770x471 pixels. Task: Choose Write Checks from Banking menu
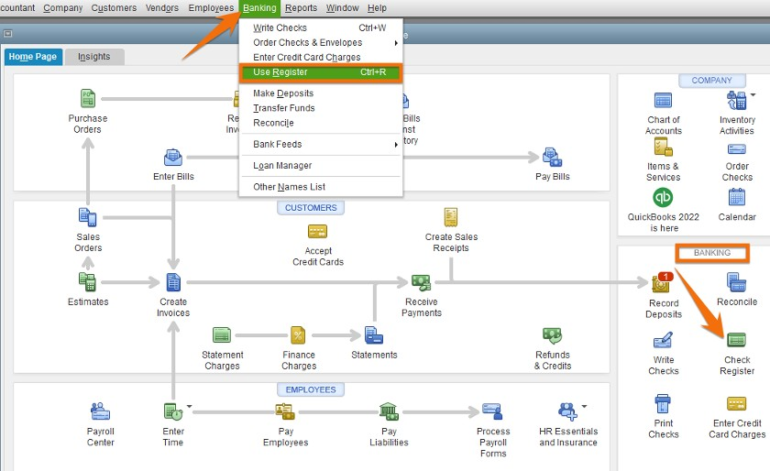pos(320,28)
